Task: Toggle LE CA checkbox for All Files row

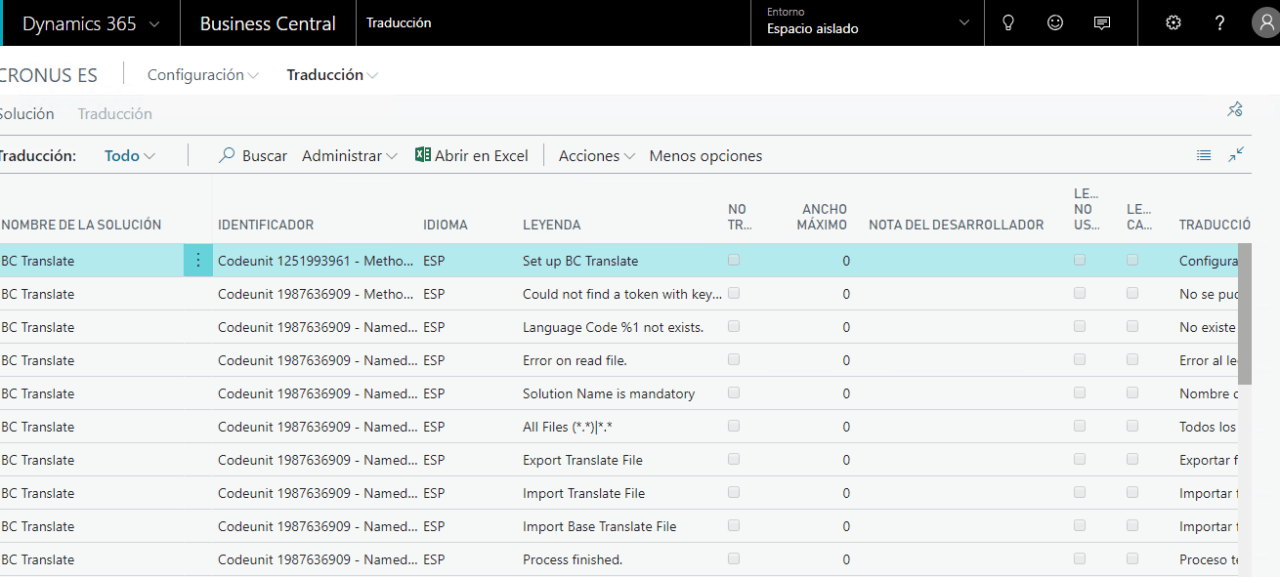Action: pos(1132,426)
